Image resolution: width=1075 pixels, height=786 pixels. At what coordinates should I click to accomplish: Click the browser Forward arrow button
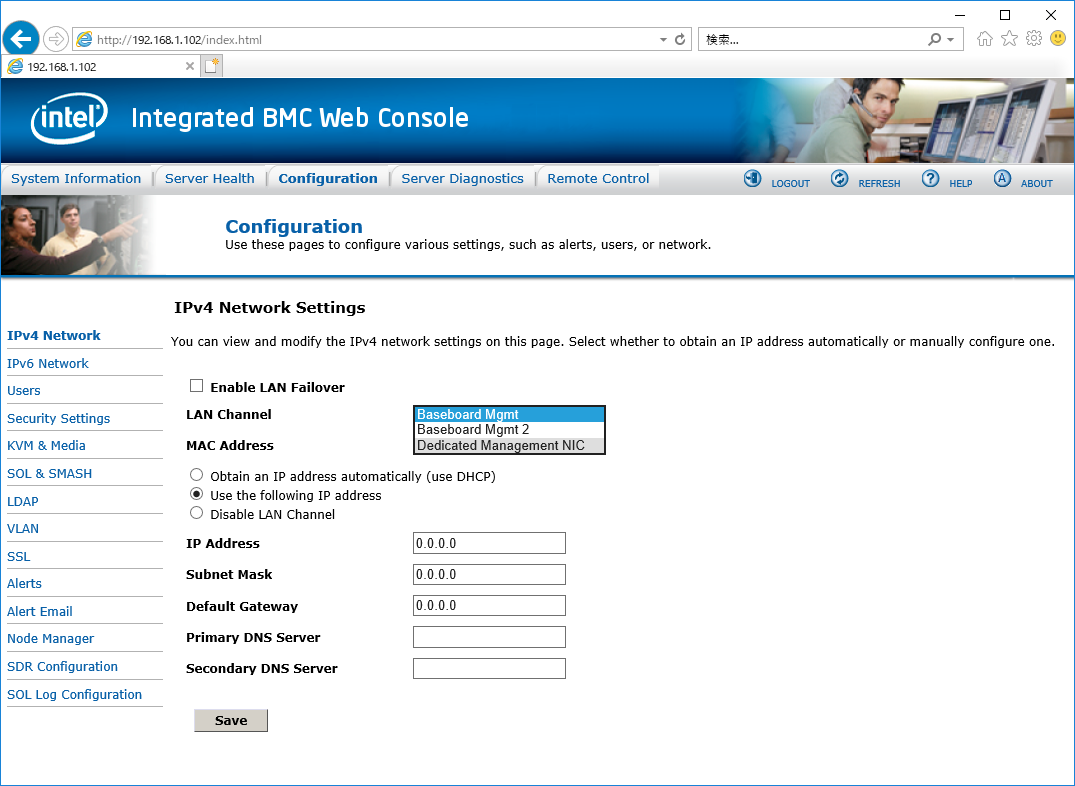point(56,39)
